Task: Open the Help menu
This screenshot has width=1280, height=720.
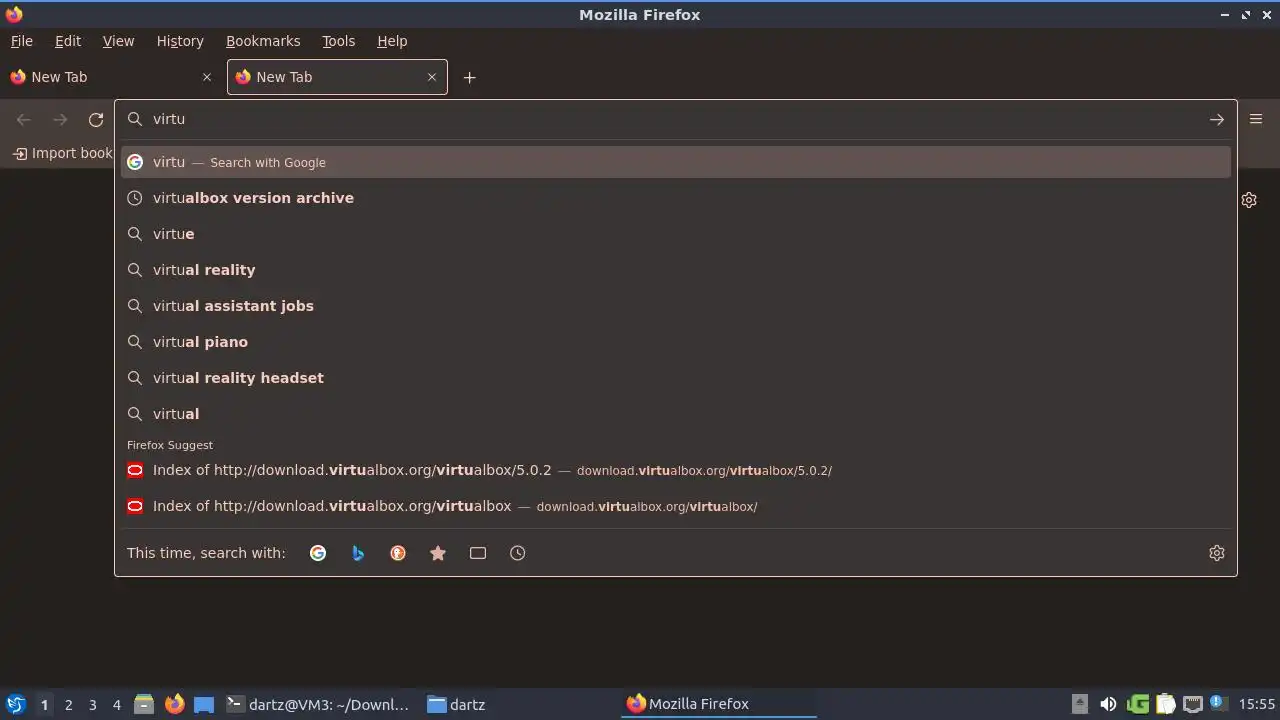Action: tap(392, 41)
